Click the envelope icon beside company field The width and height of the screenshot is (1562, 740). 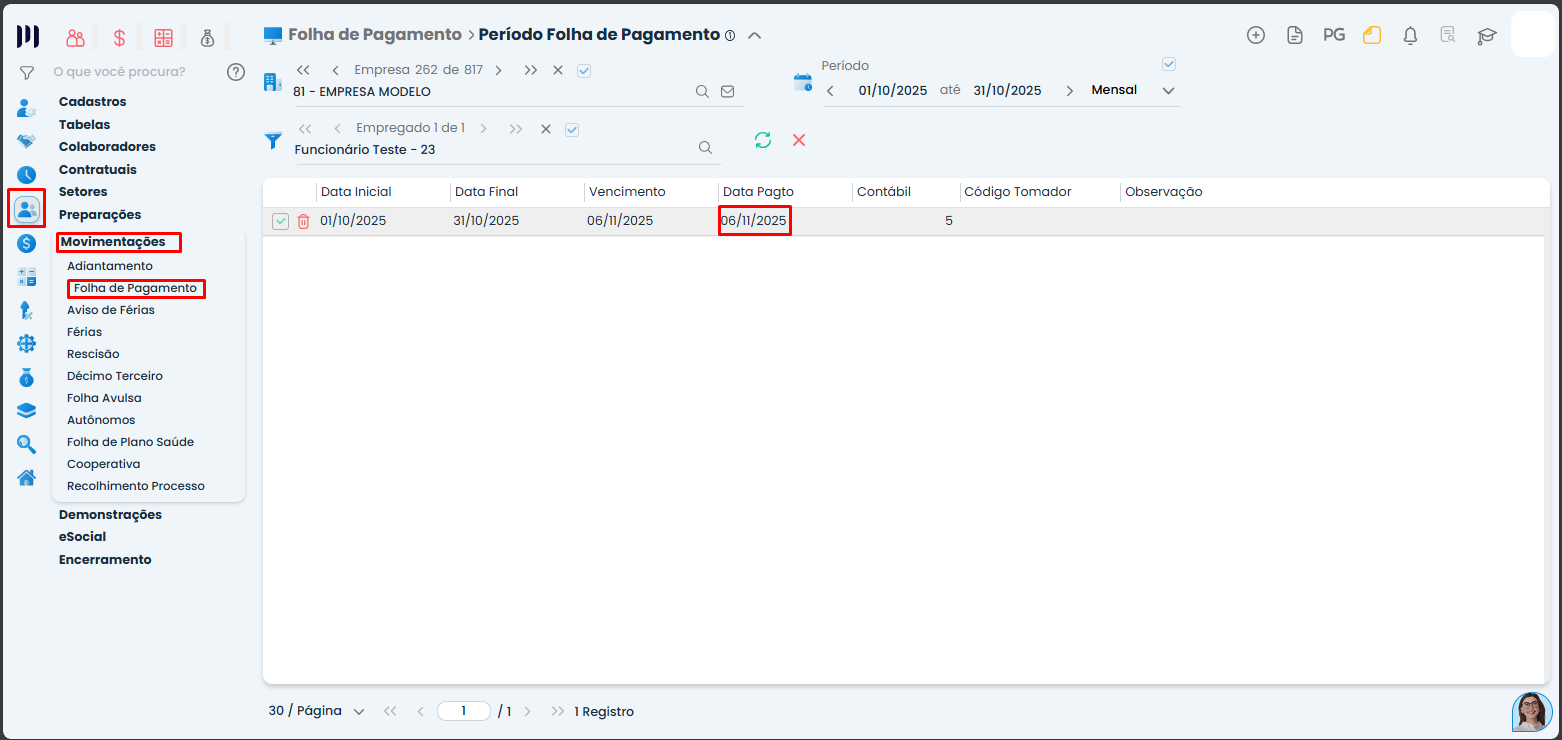(x=727, y=91)
